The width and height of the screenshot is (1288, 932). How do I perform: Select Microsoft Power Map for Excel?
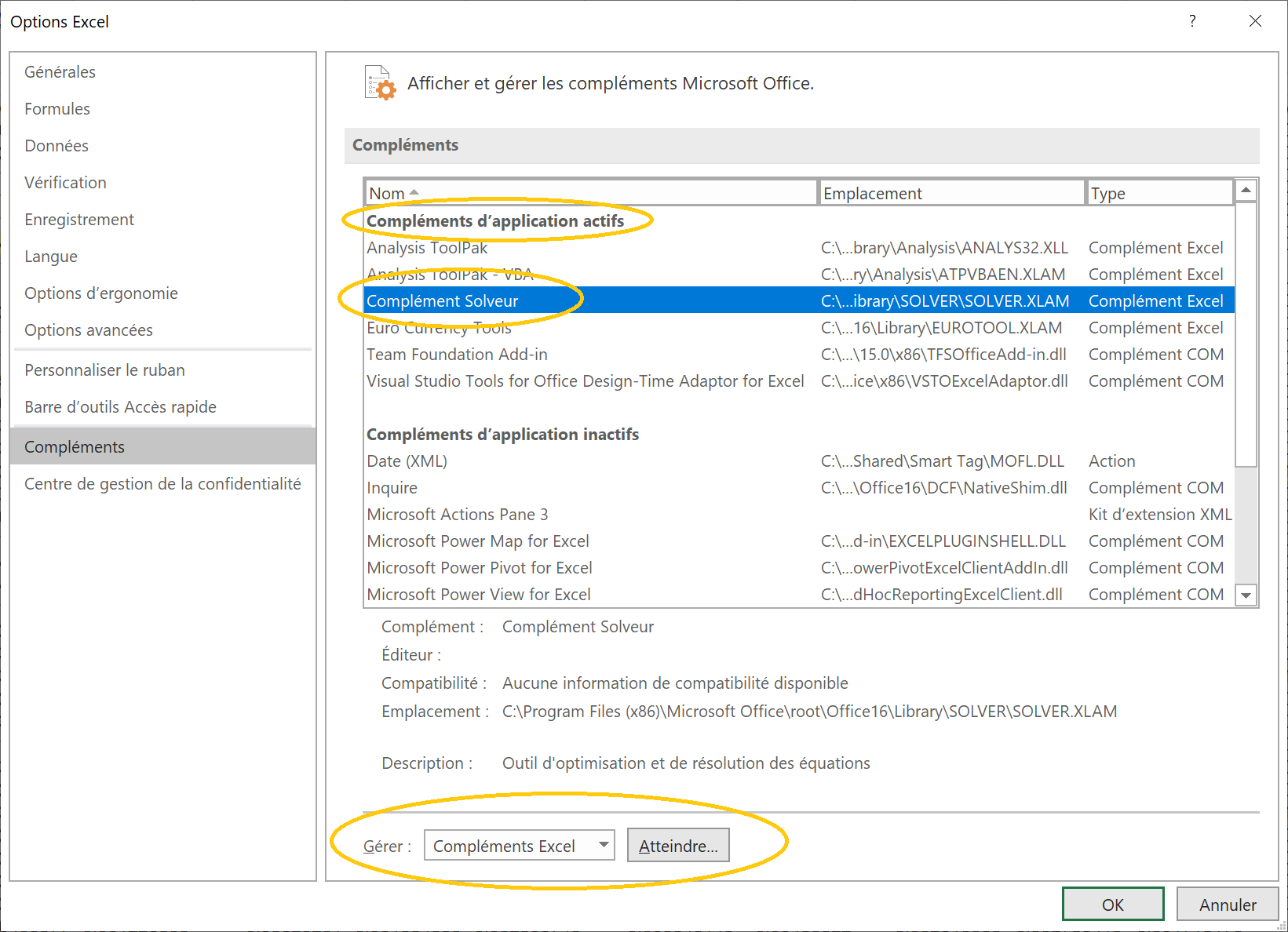pos(799,541)
